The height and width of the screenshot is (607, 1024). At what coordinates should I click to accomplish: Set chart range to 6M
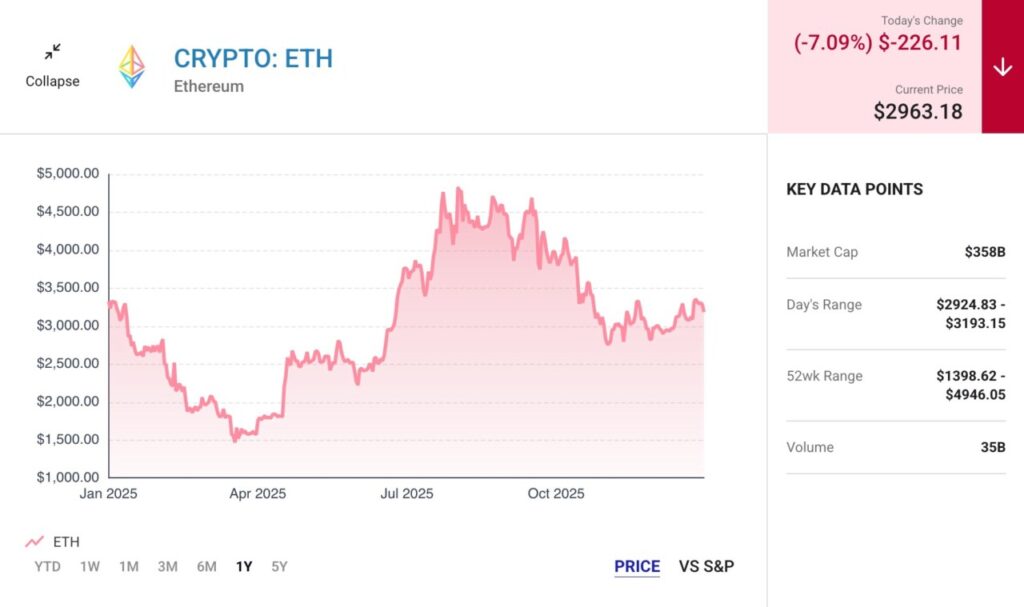pos(206,567)
